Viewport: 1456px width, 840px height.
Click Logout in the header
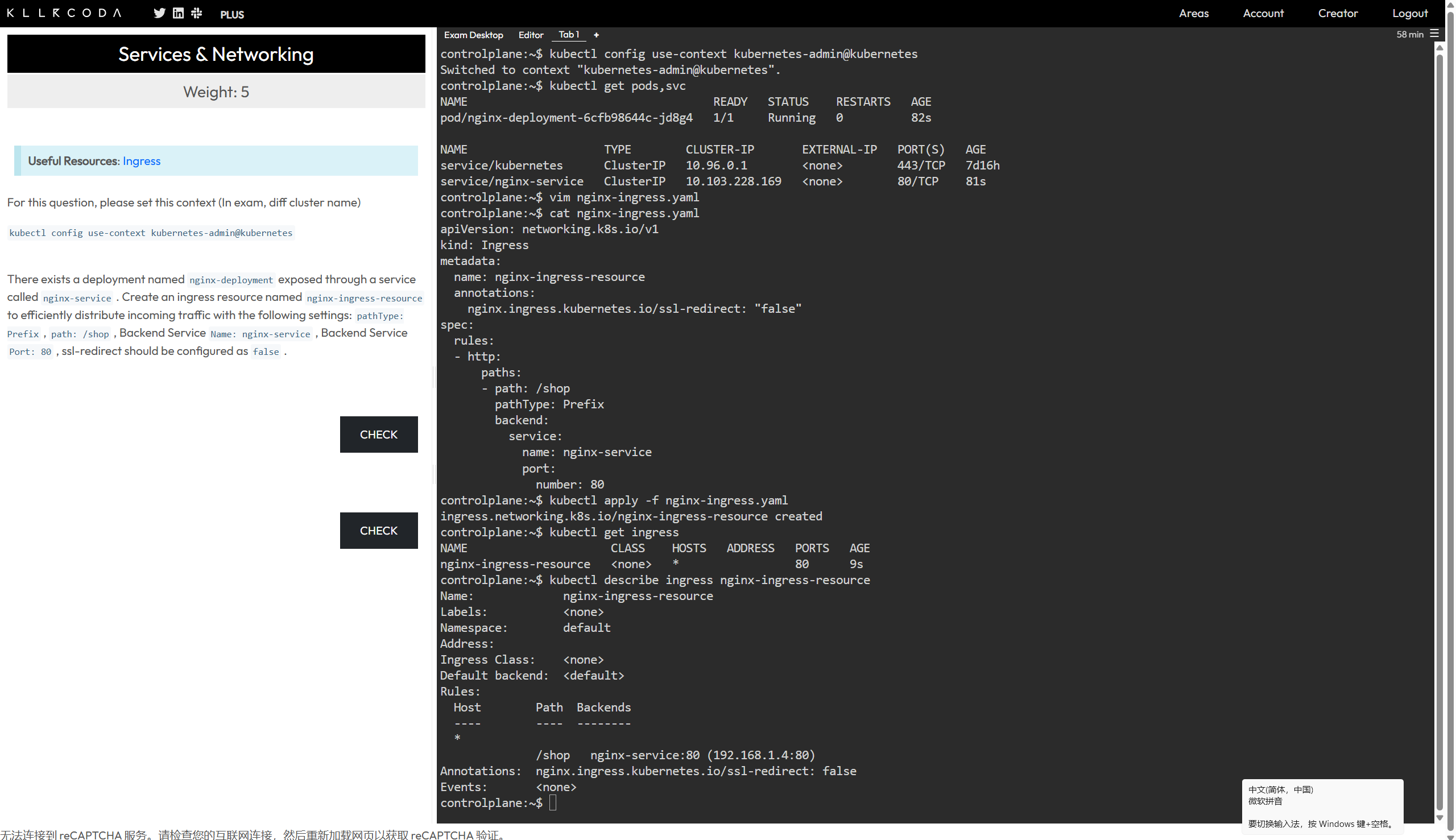pyautogui.click(x=1409, y=13)
